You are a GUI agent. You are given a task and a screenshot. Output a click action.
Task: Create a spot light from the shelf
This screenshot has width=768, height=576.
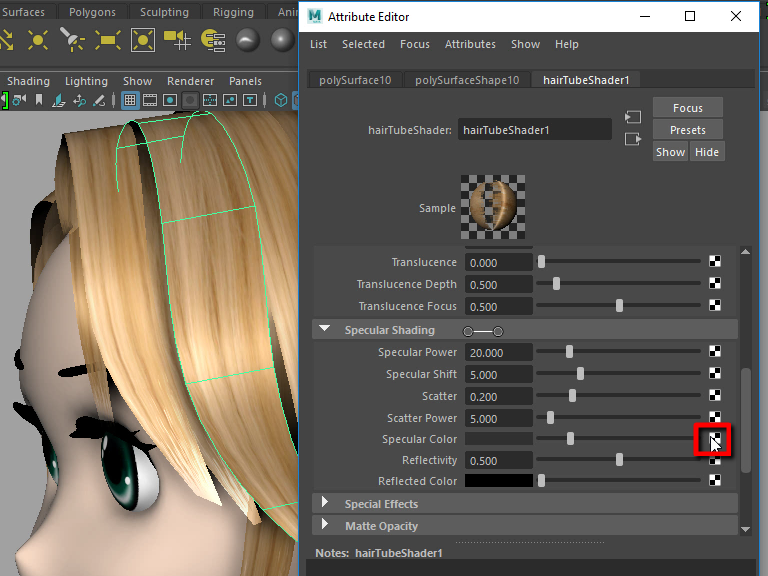point(72,40)
